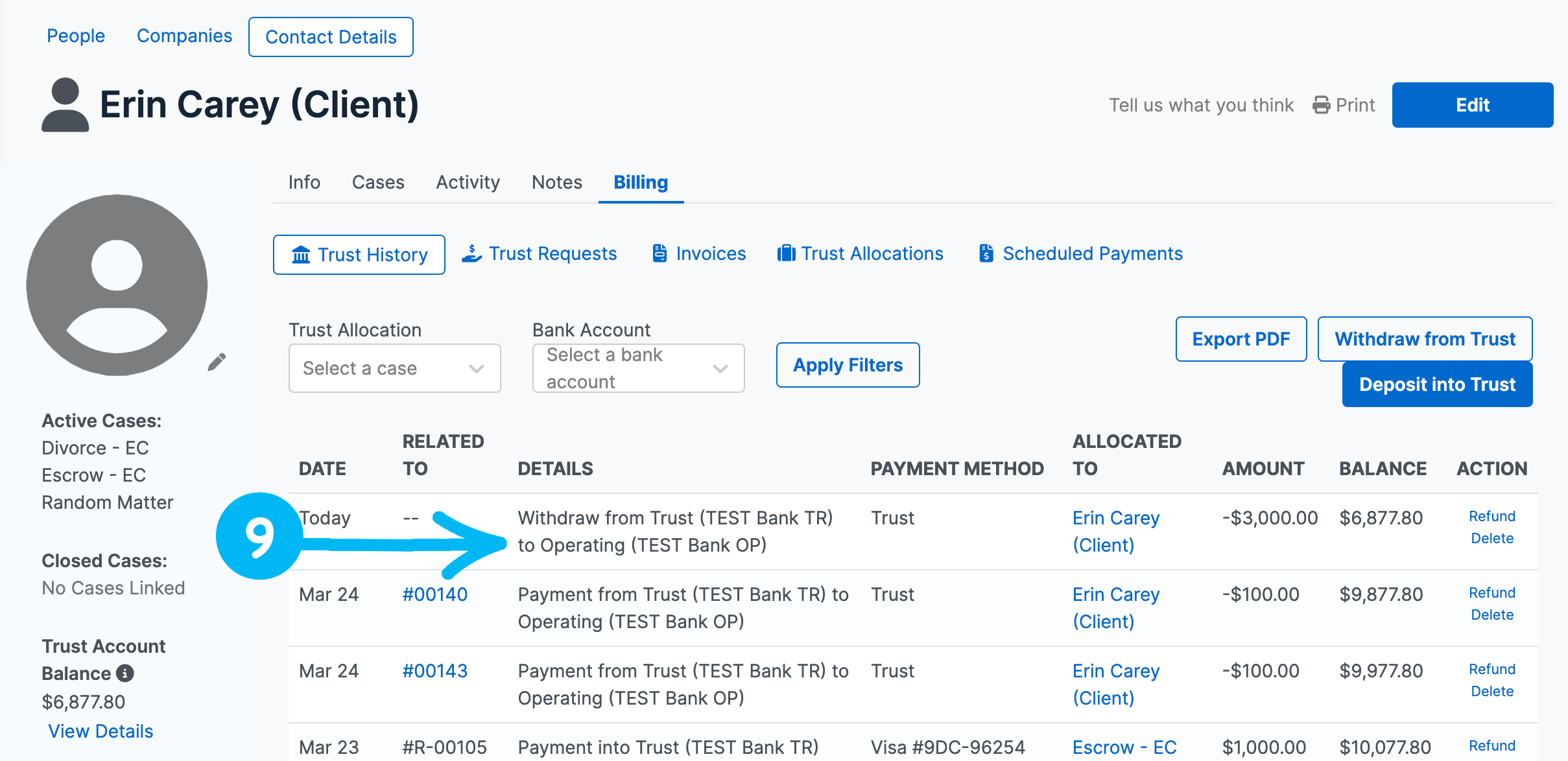The image size is (1568, 761).
Task: Select the Trust History bank icon
Action: [300, 255]
